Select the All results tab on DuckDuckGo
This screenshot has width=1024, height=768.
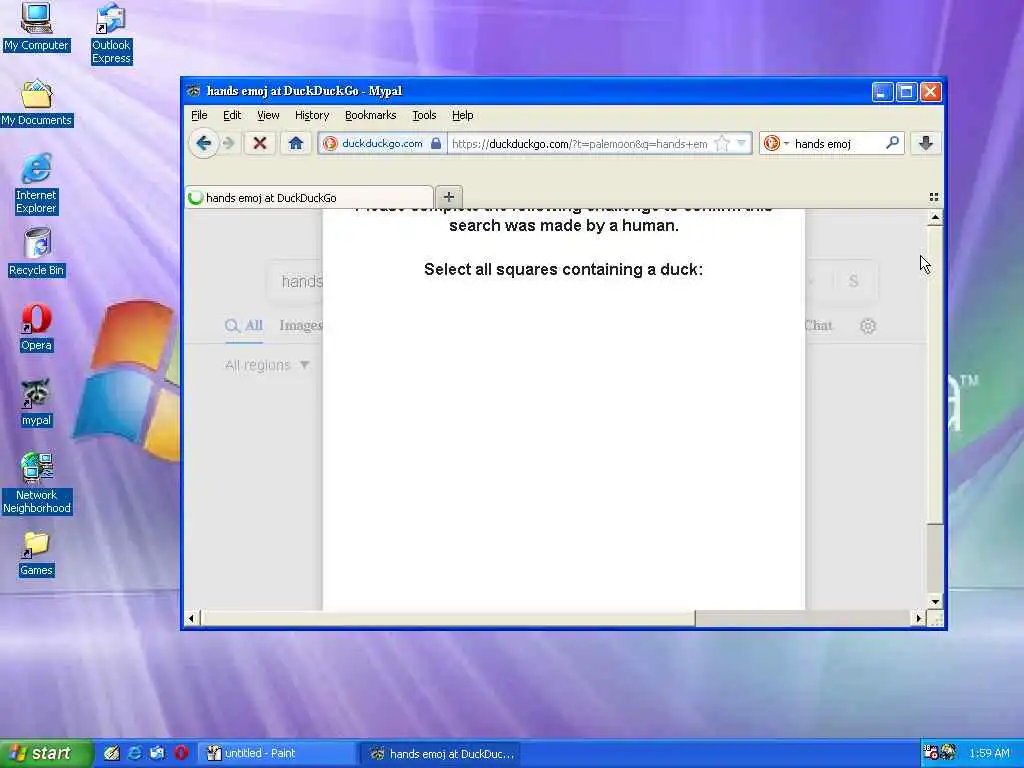coord(244,325)
